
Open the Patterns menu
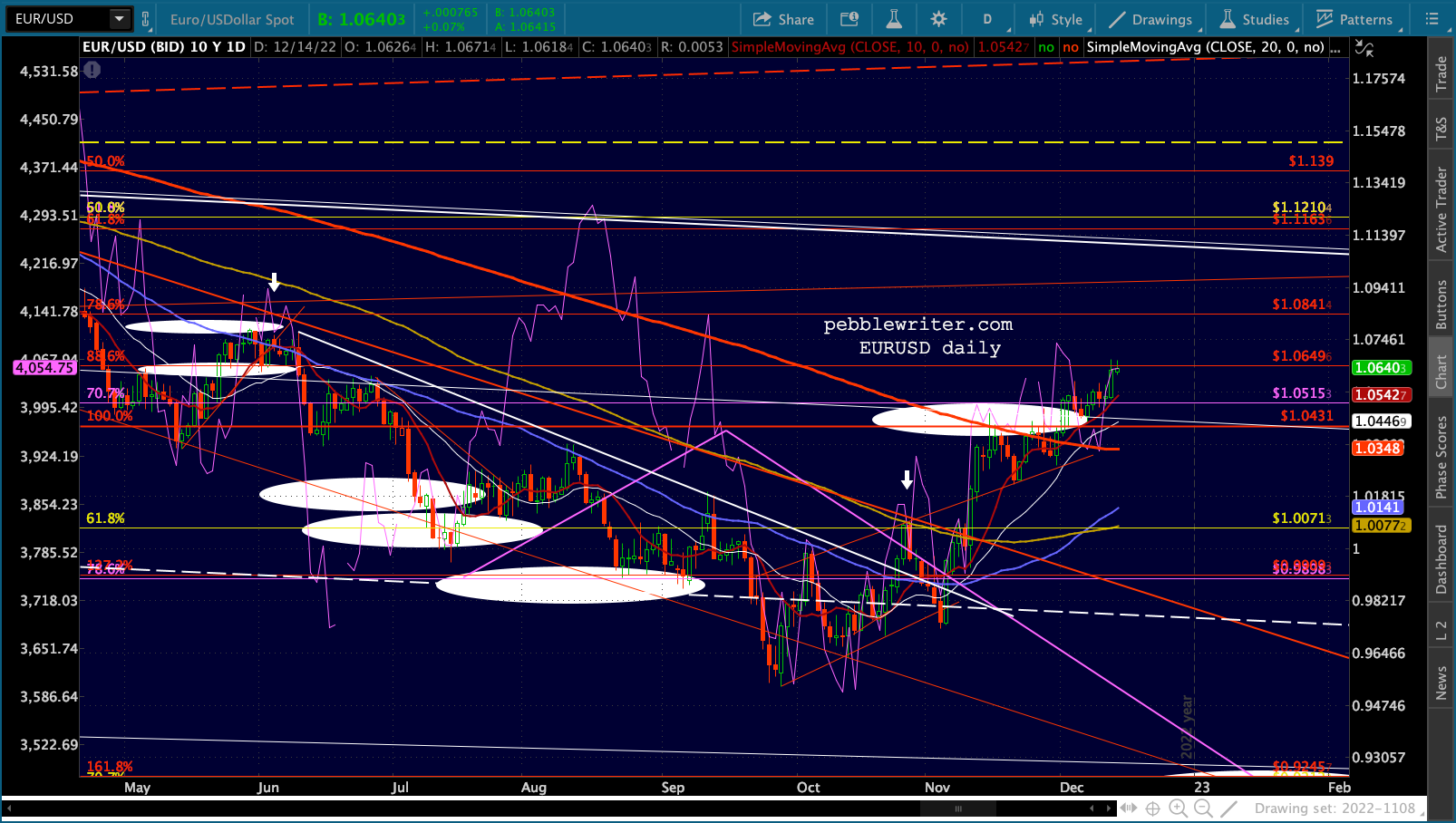[x=1354, y=19]
